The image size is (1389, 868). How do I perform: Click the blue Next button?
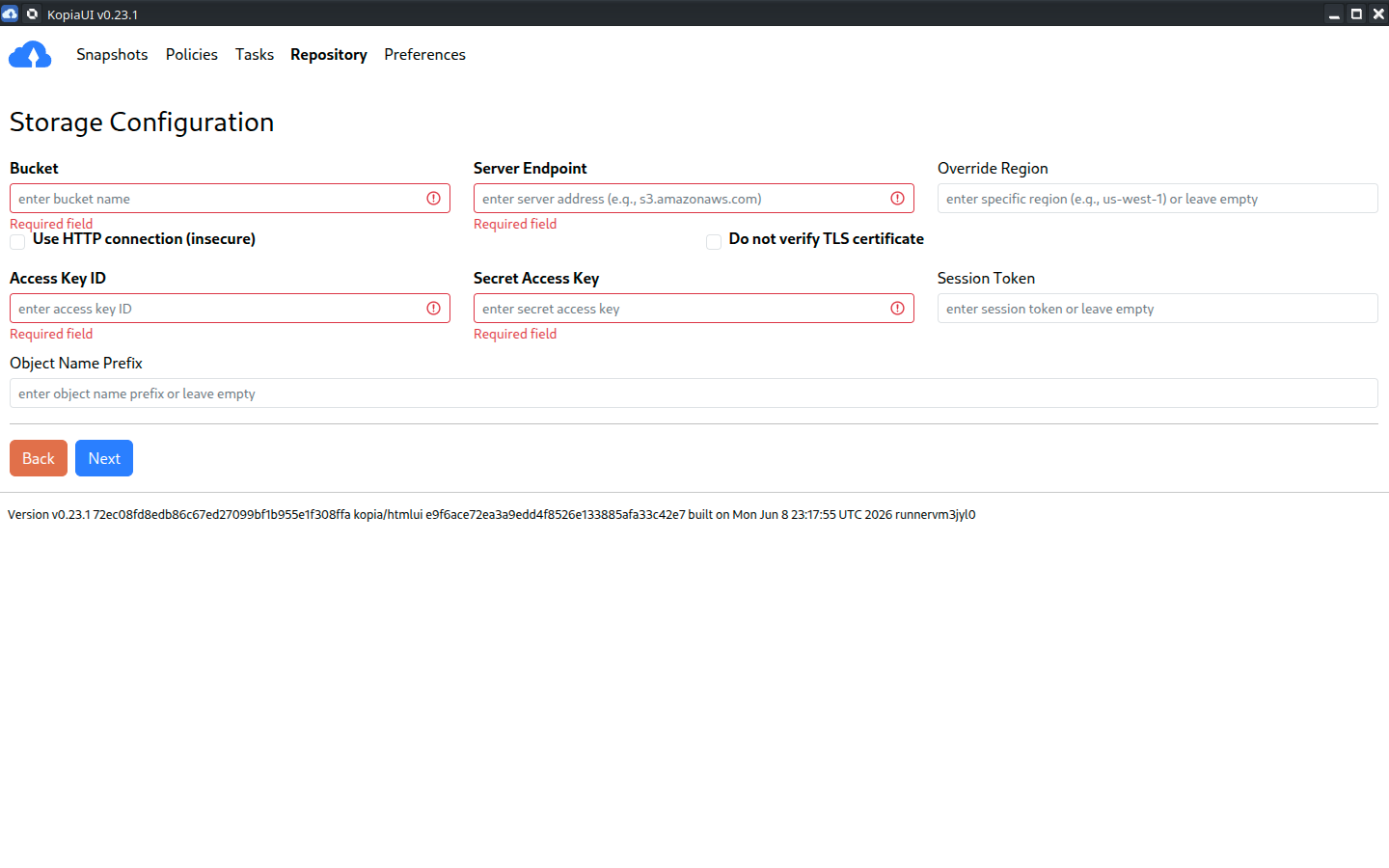coord(104,458)
